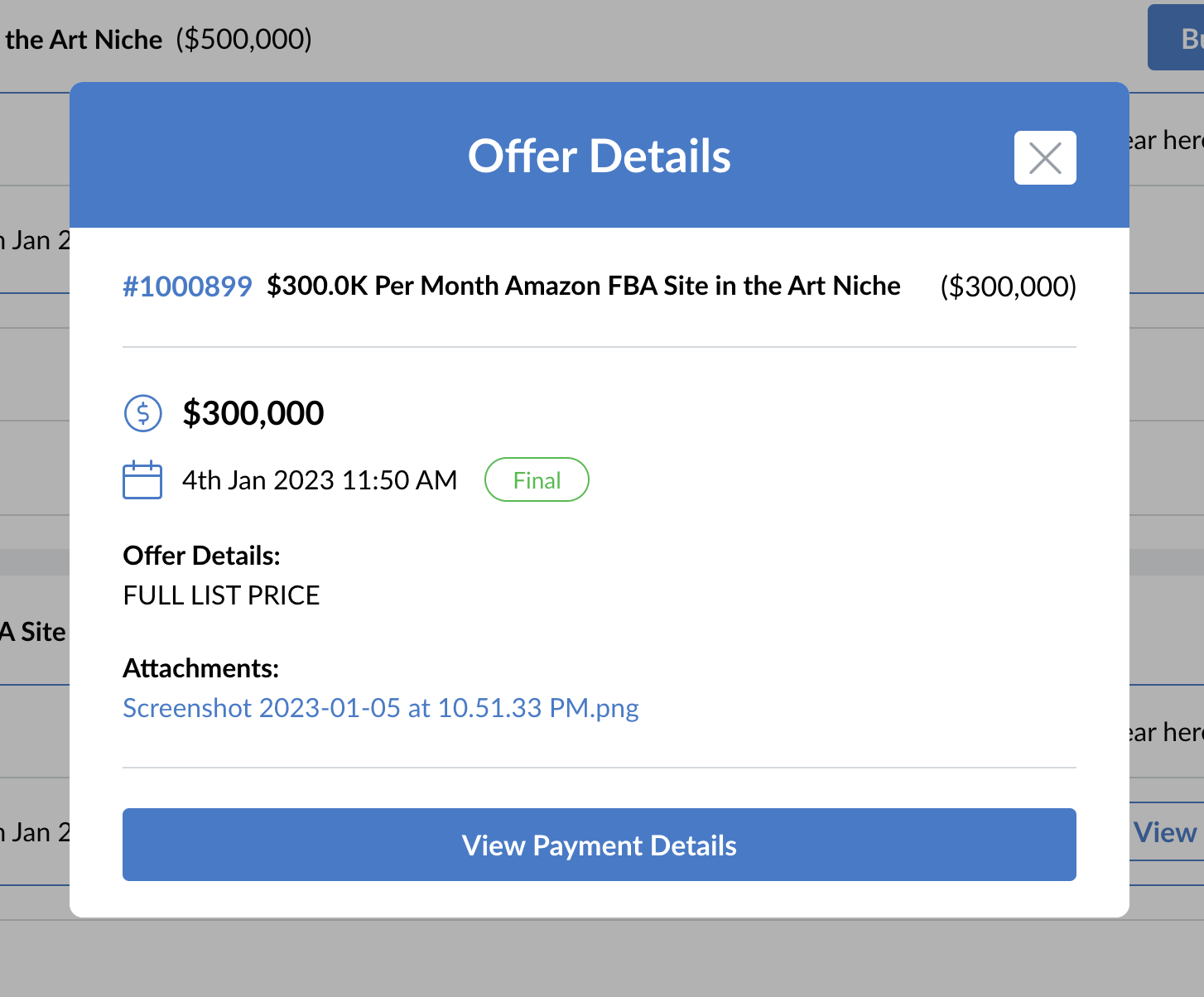Click the Attachments label

click(201, 668)
